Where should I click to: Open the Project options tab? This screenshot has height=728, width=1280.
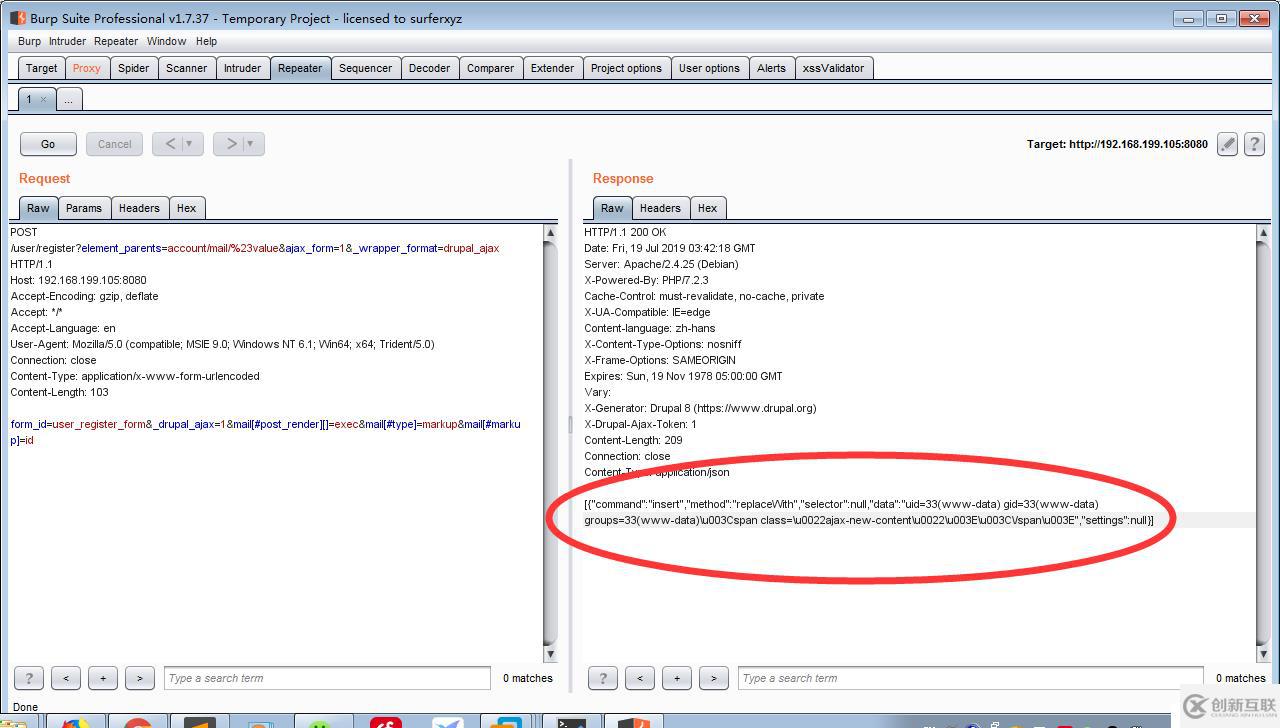(626, 68)
